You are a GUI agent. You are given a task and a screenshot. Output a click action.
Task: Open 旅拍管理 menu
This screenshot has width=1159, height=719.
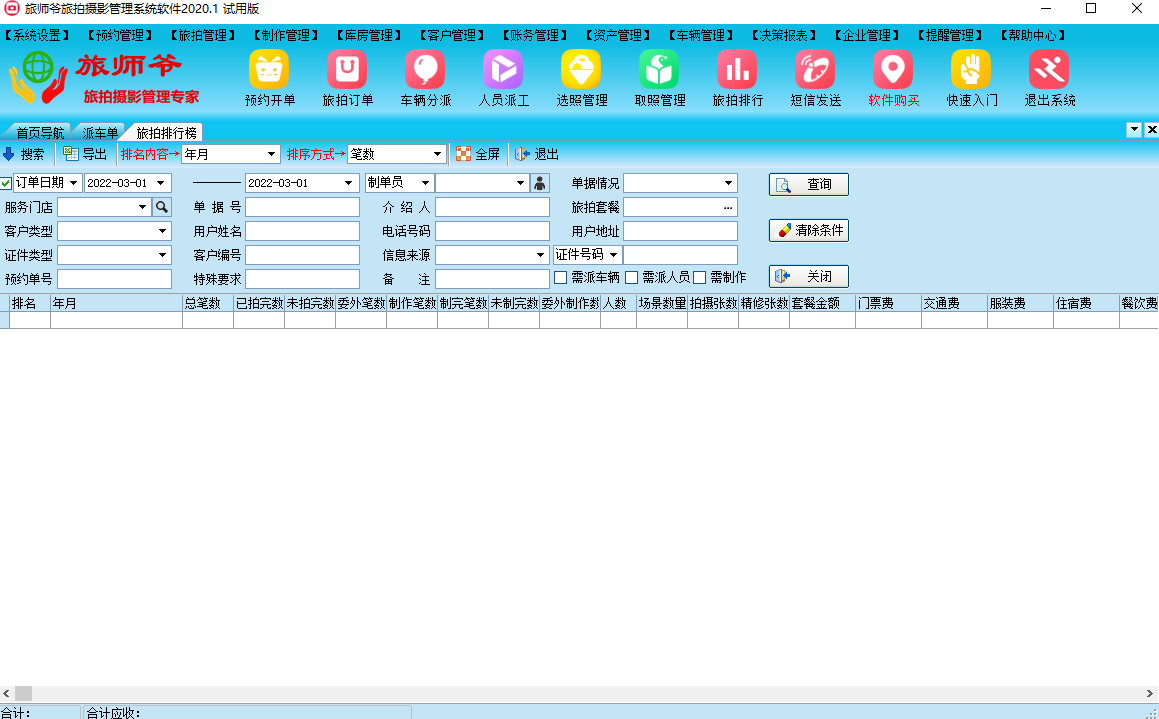coord(203,35)
